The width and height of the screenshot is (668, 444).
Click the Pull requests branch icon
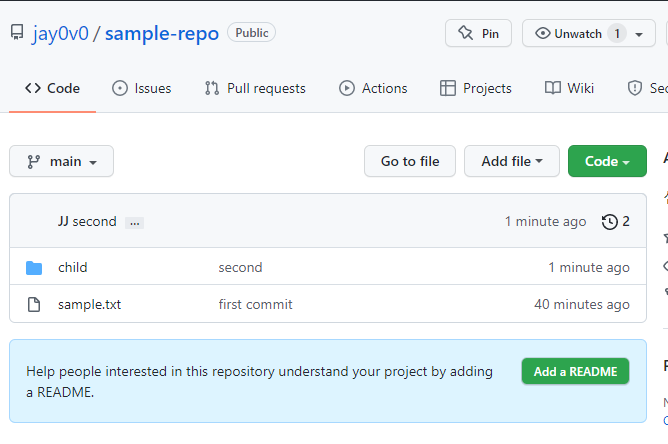point(212,88)
